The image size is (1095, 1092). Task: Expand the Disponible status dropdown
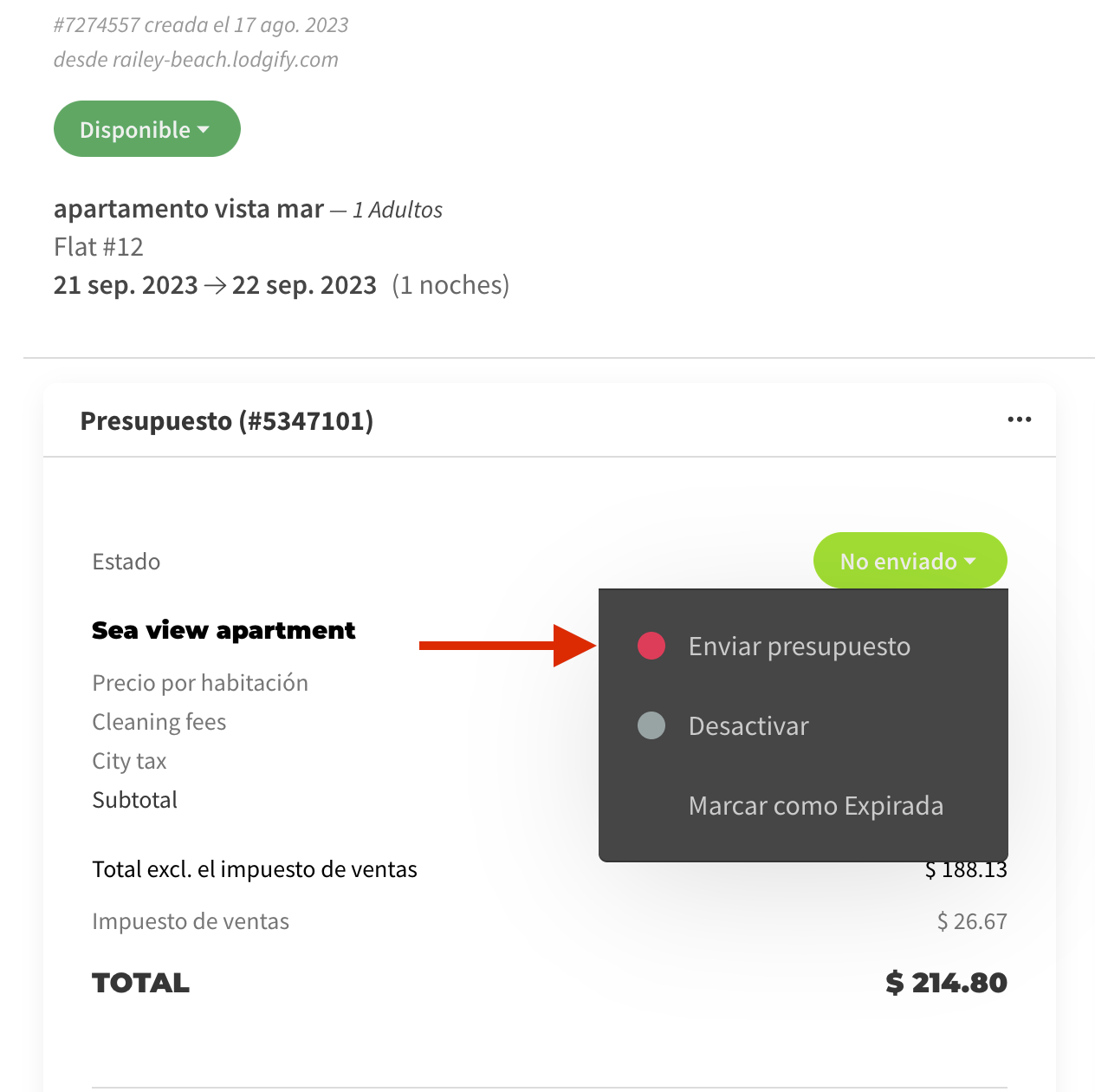[x=146, y=129]
